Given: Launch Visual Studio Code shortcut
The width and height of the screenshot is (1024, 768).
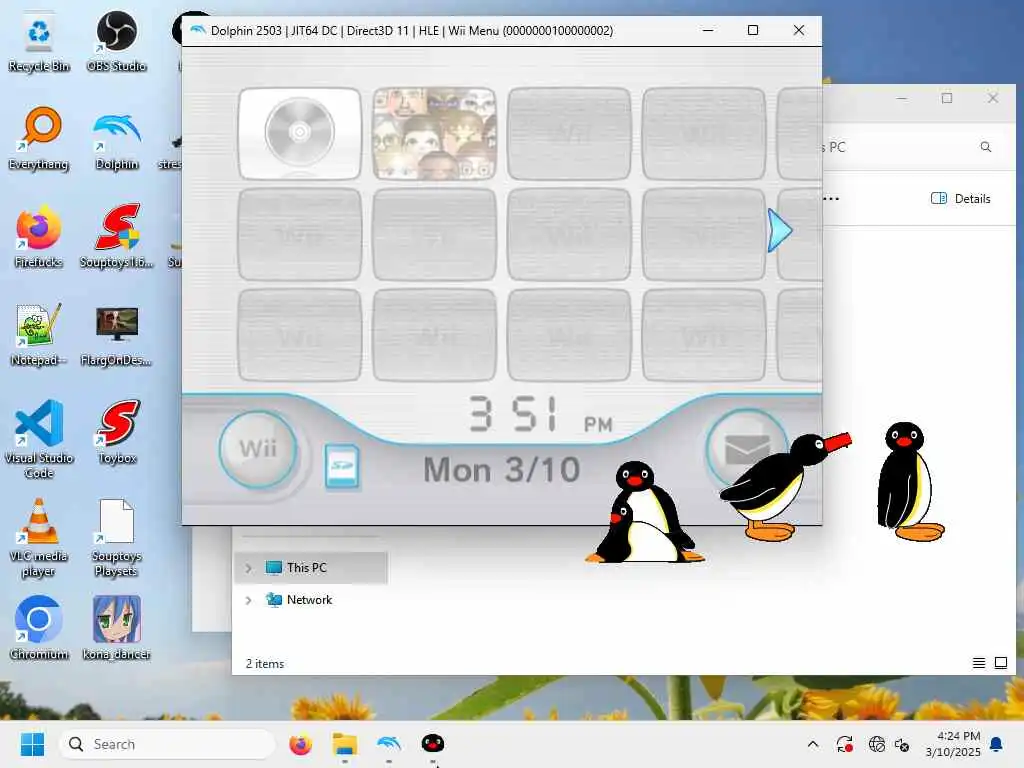Looking at the screenshot, I should 39,440.
